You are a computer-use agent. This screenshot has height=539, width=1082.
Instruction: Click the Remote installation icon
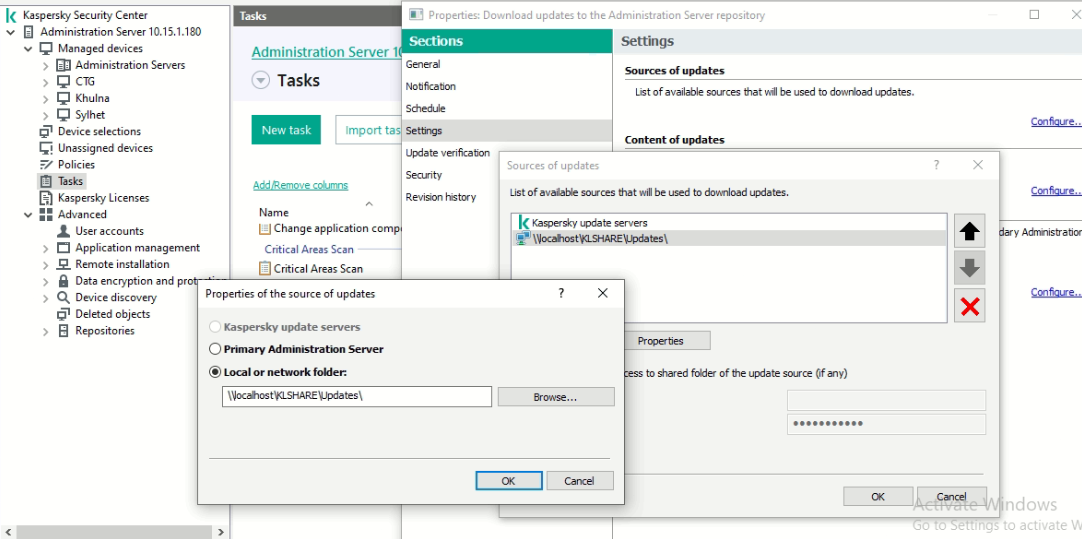point(63,264)
